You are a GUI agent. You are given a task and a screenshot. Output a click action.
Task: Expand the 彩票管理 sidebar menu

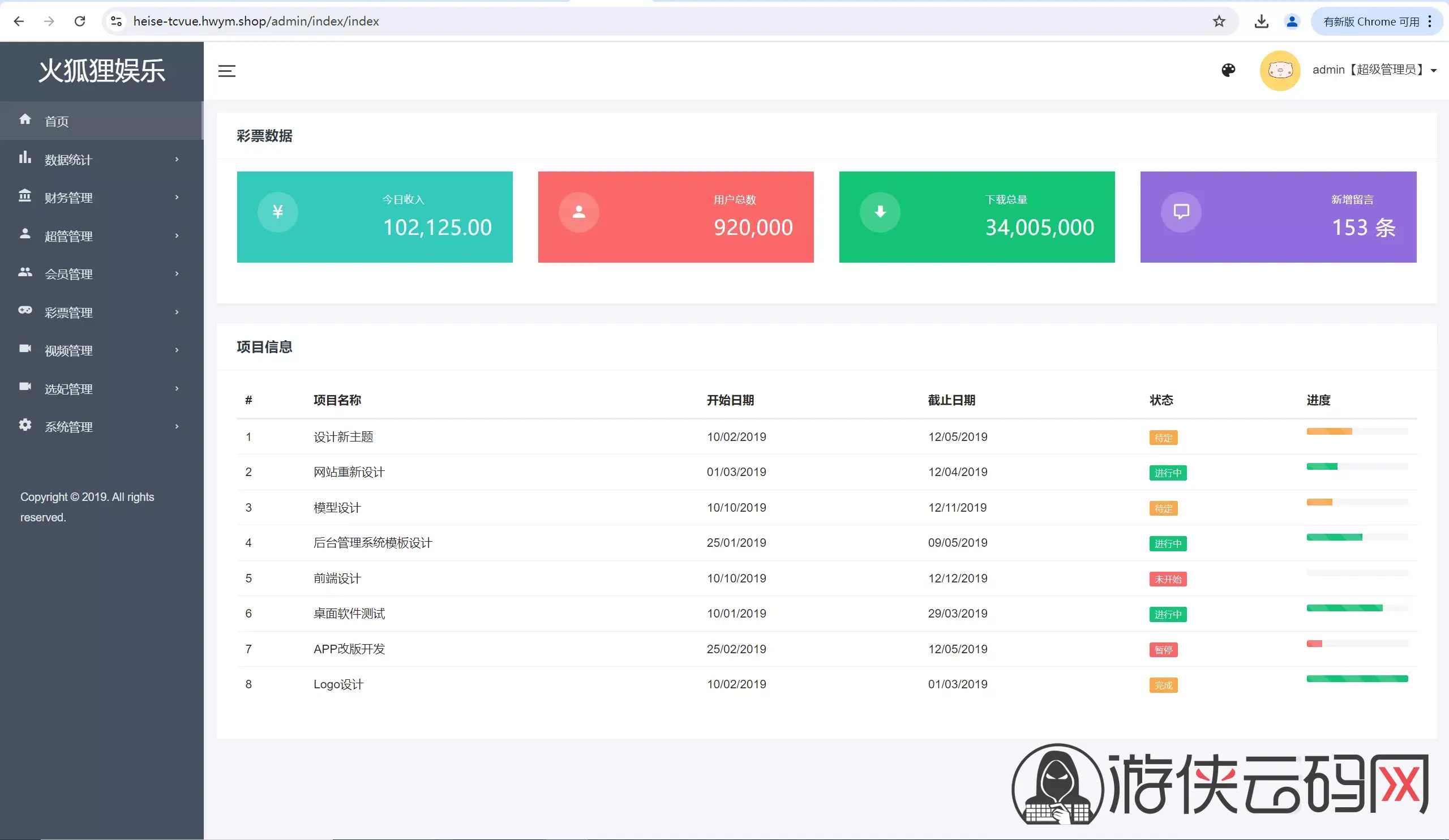click(102, 312)
